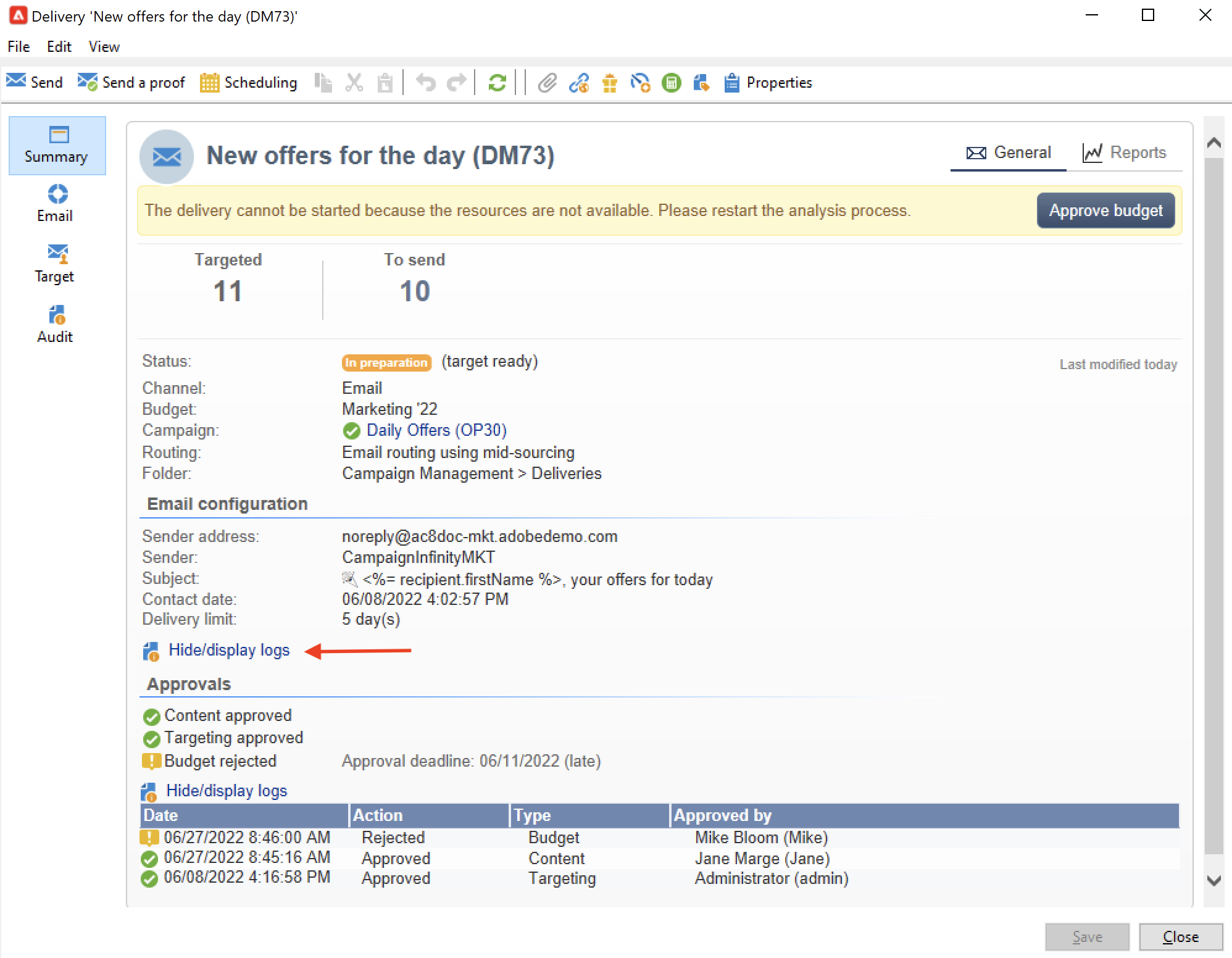Click the paperclip attachments icon
The height and width of the screenshot is (958, 1232).
(x=547, y=83)
